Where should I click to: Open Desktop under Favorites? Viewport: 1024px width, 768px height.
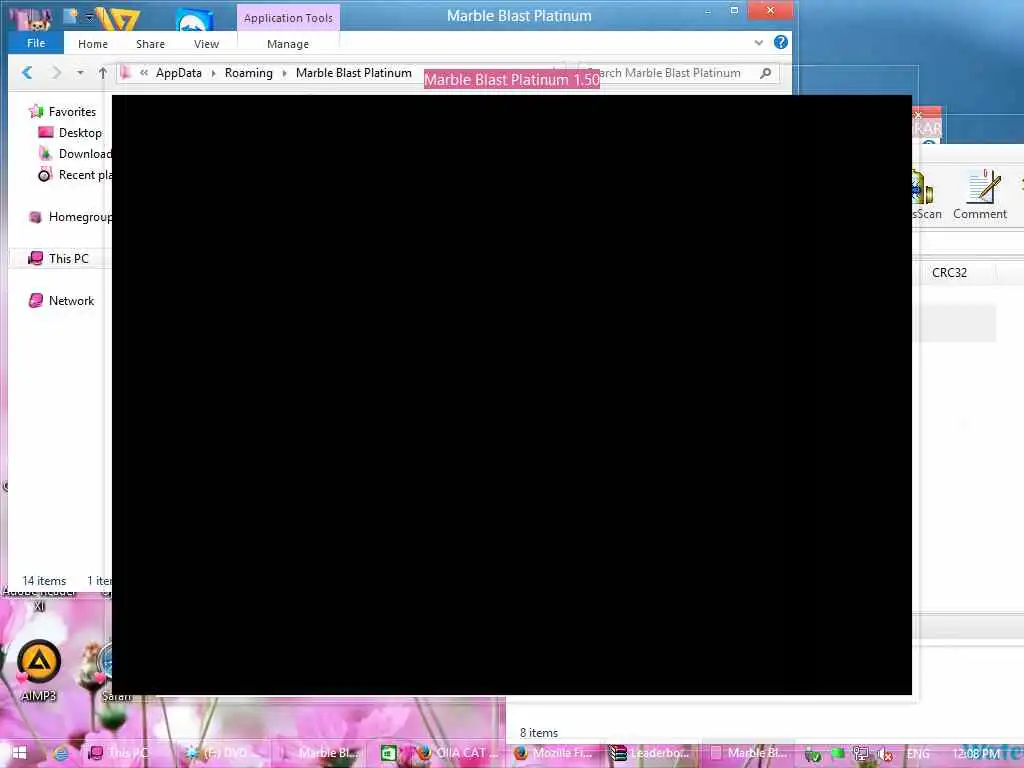(x=80, y=133)
